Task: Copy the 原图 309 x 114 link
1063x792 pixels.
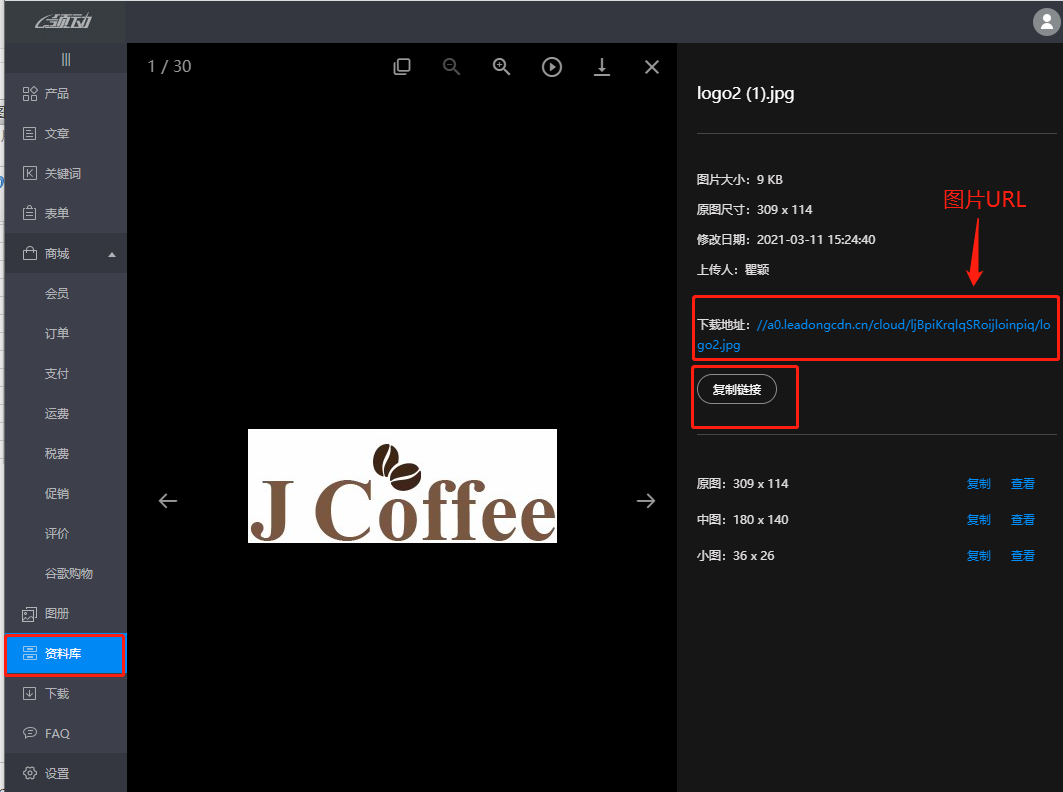Action: click(978, 484)
